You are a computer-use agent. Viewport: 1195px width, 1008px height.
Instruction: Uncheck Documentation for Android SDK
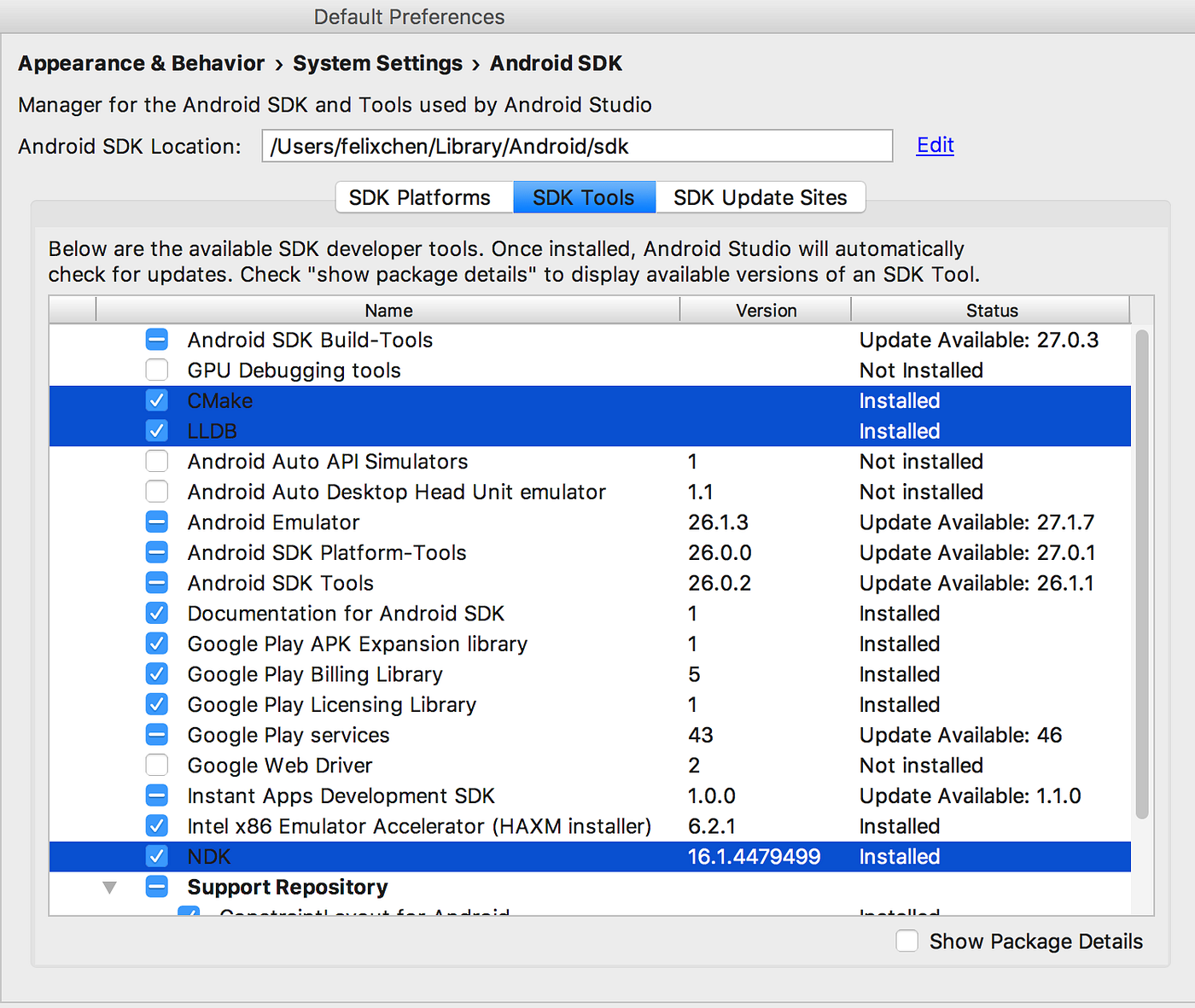156,613
